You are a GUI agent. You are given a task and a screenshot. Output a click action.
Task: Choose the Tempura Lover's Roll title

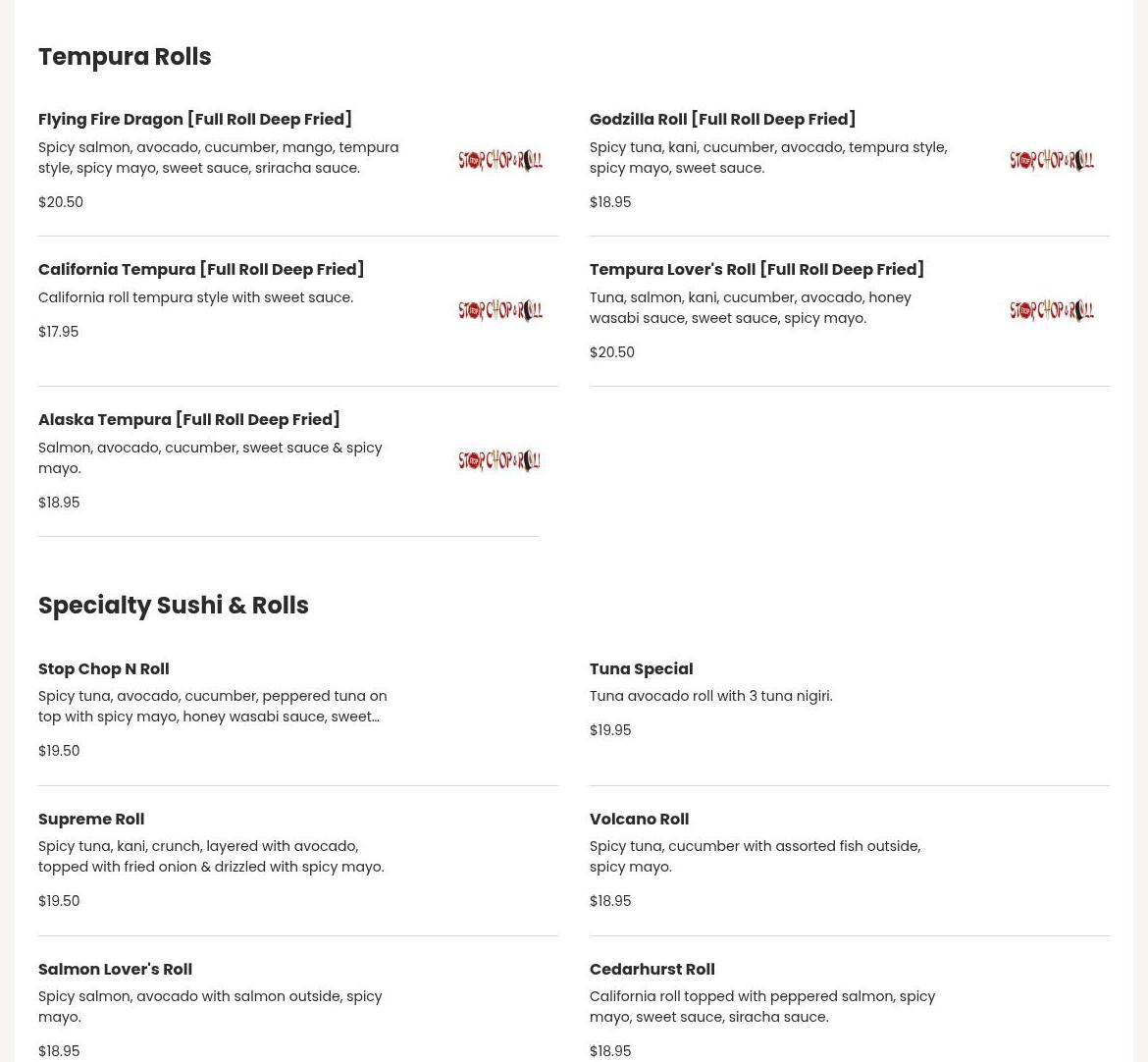tap(757, 269)
